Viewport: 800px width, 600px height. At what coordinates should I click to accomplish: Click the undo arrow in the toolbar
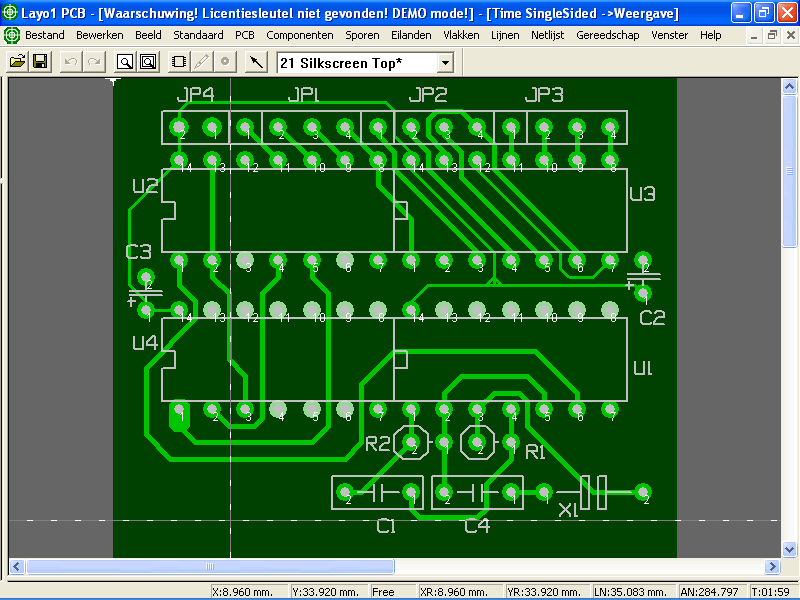[71, 62]
